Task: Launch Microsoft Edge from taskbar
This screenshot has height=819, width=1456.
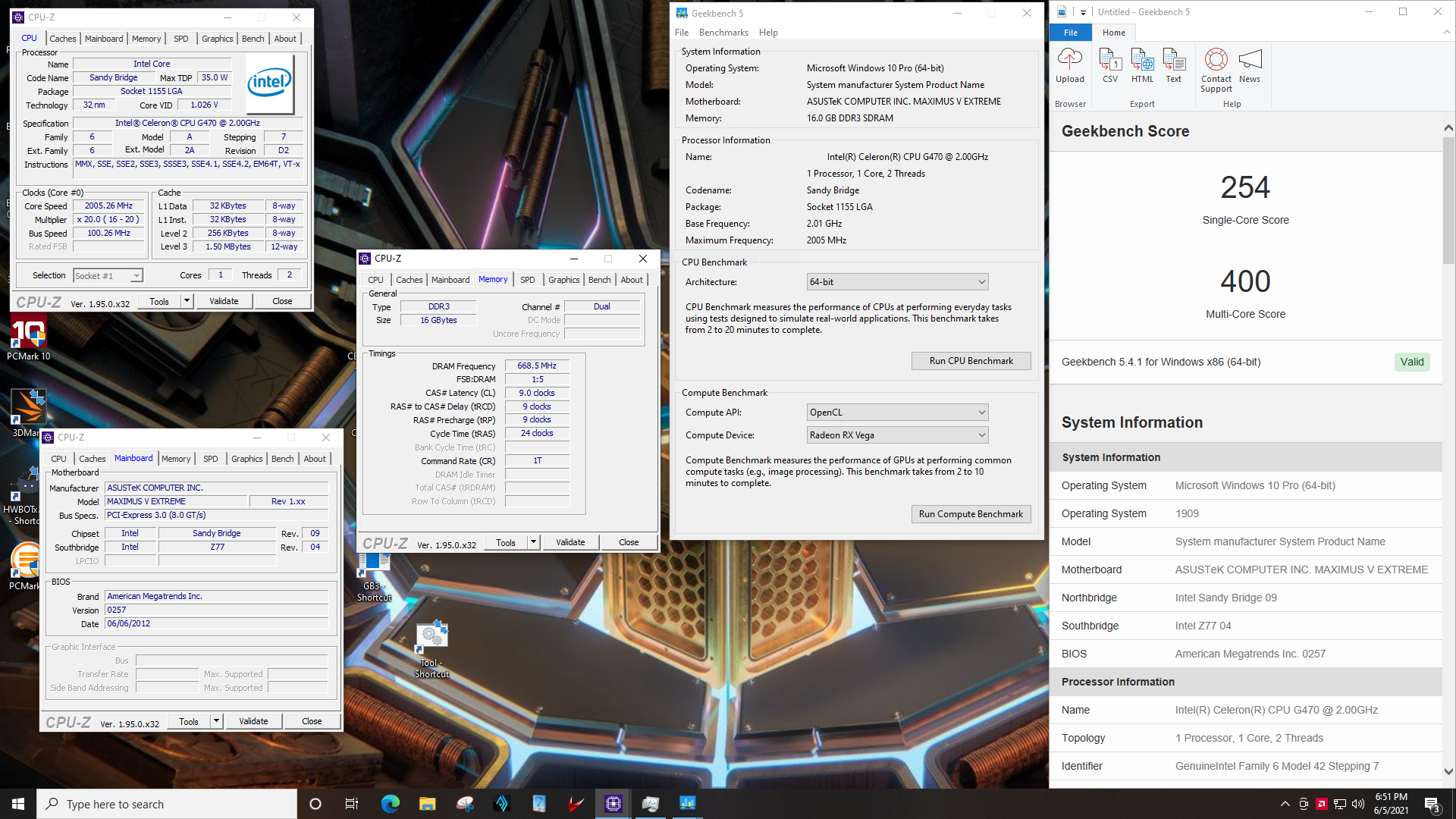Action: [390, 804]
